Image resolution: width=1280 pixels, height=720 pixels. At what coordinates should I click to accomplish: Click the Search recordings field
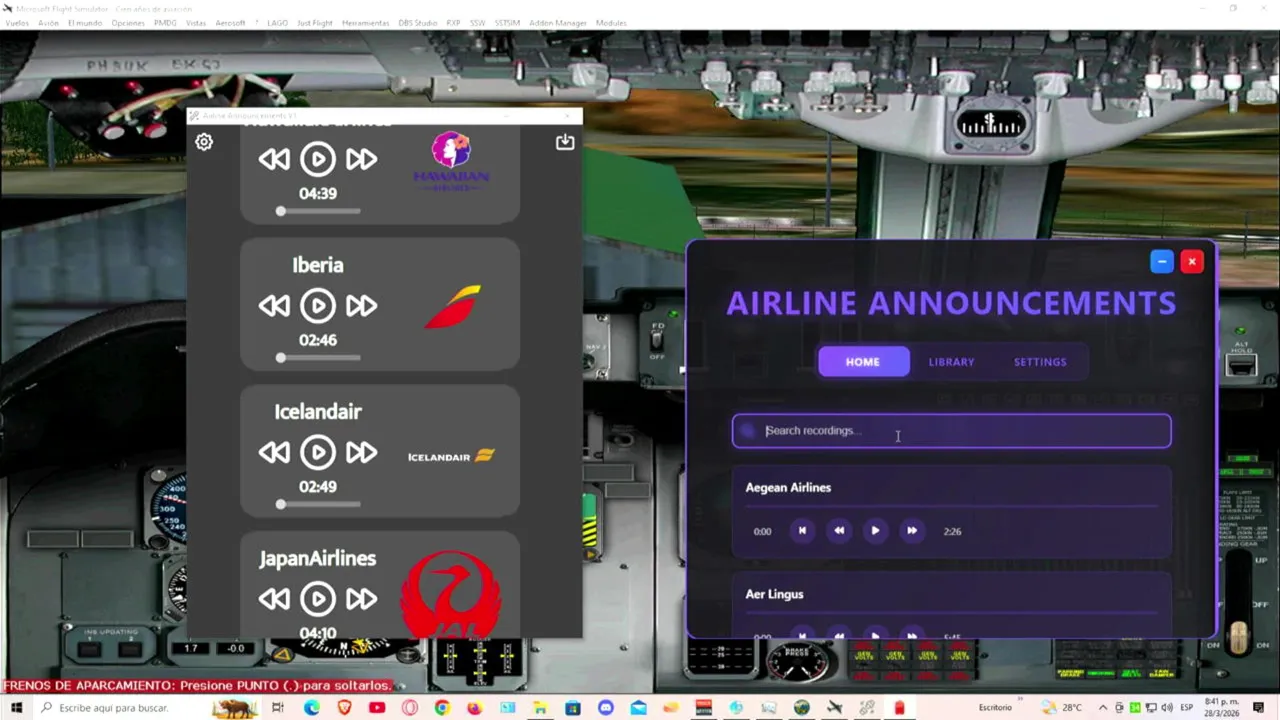point(951,431)
